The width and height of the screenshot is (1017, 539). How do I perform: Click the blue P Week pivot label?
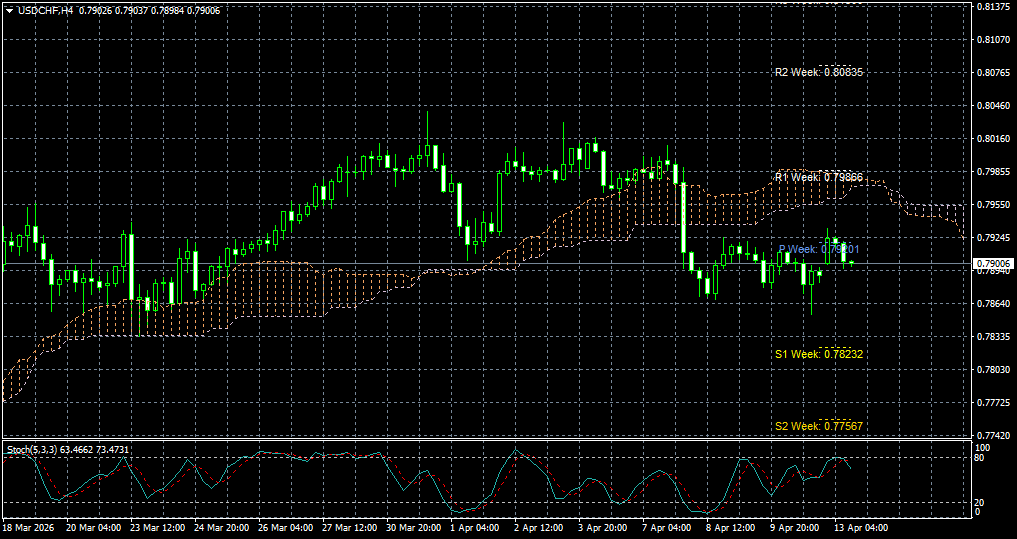[x=819, y=248]
